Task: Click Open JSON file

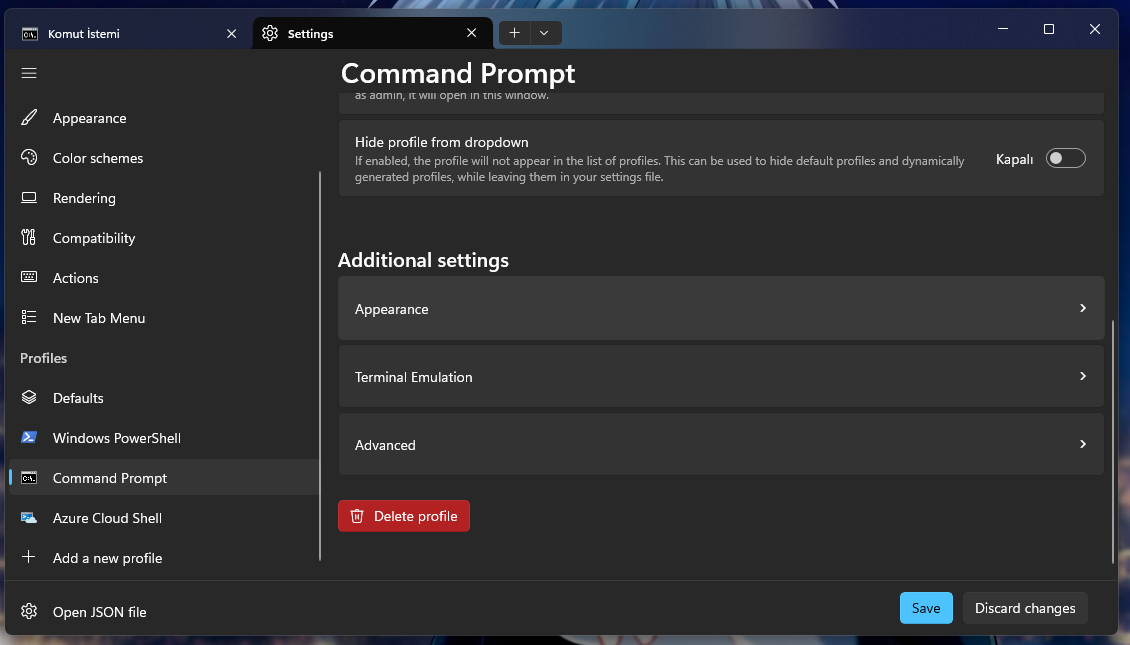Action: coord(164,612)
